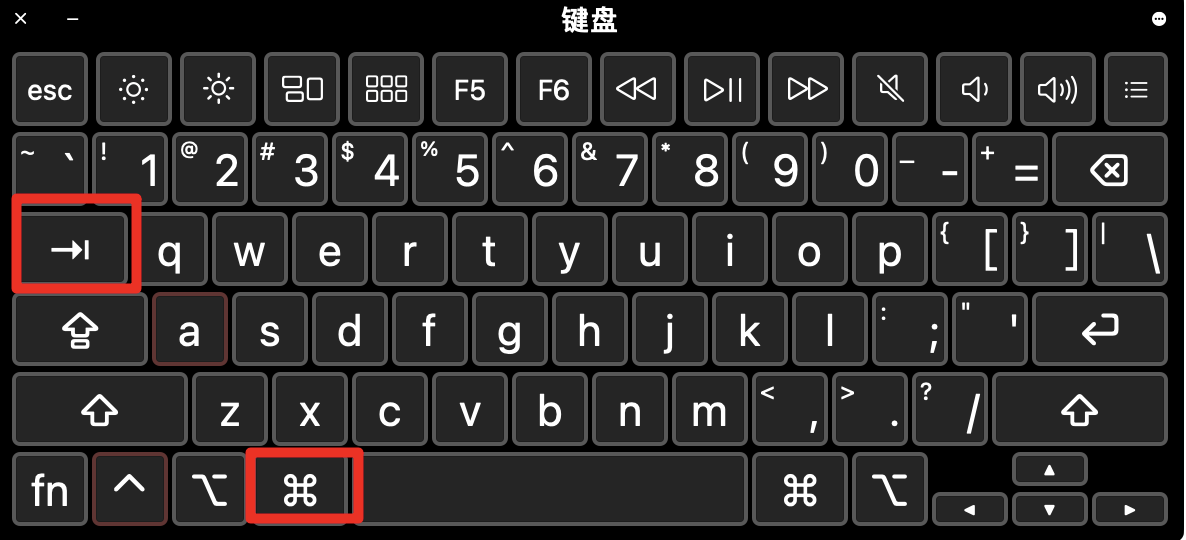
Task: Click the play/pause media key
Action: pyautogui.click(x=722, y=89)
